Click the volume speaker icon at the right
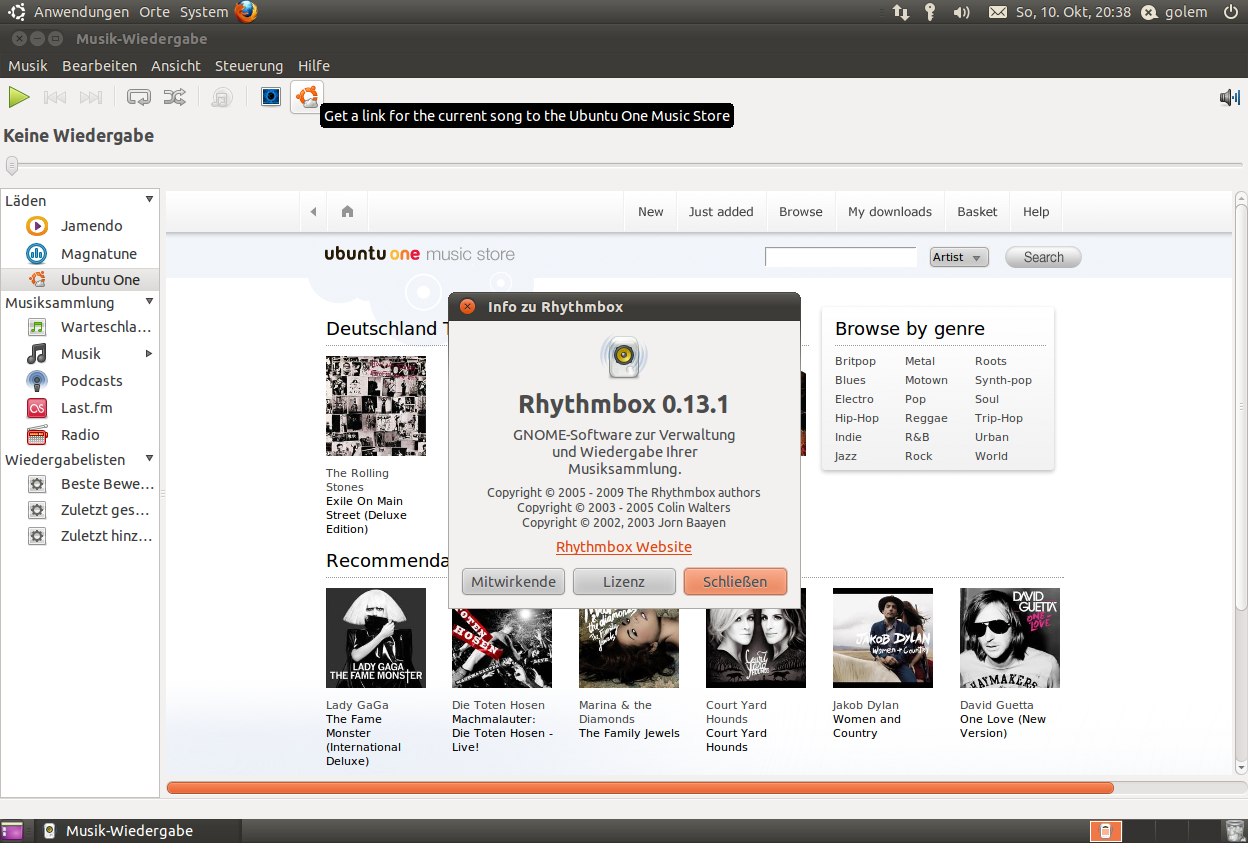Viewport: 1248px width, 843px height. pyautogui.click(x=1229, y=97)
